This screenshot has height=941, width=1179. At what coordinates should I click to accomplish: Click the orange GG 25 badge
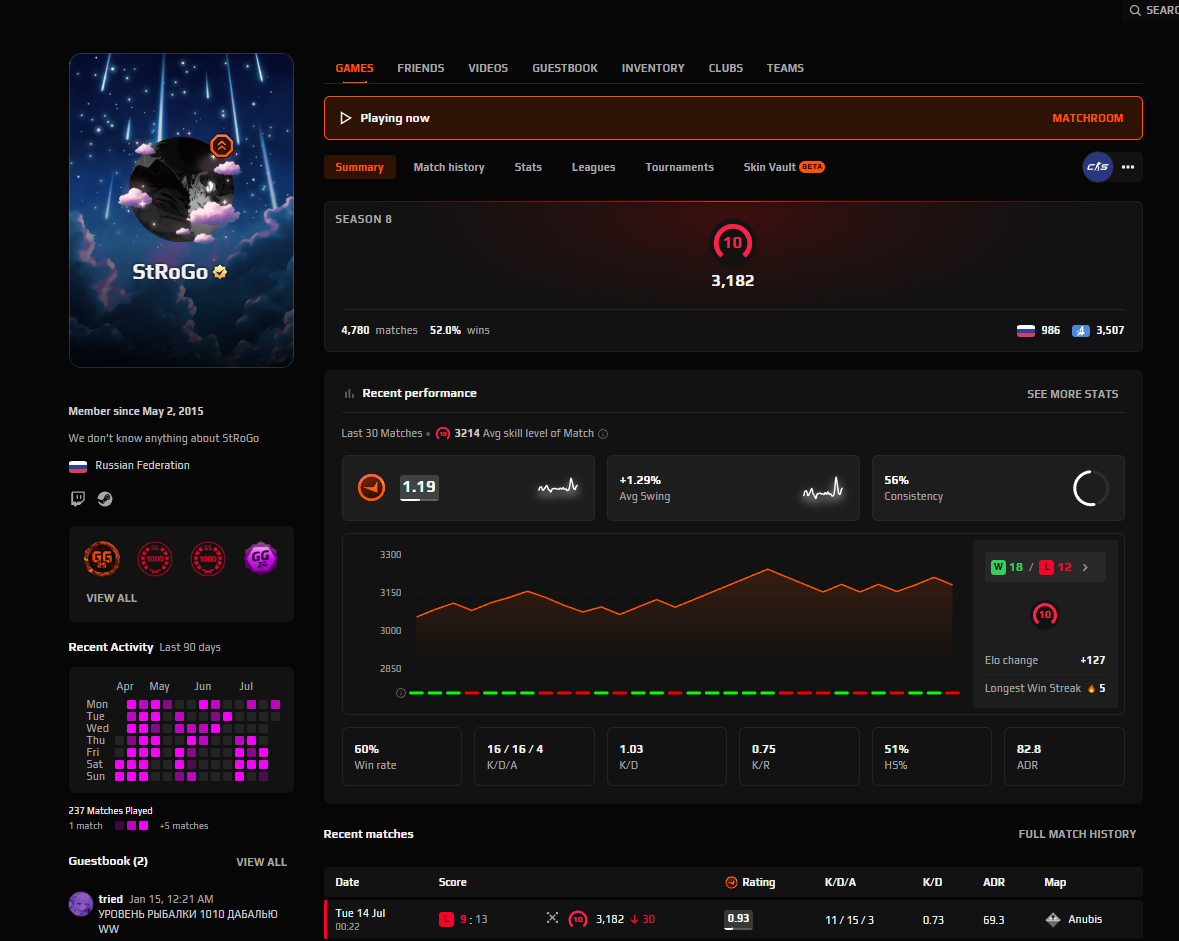click(x=102, y=559)
